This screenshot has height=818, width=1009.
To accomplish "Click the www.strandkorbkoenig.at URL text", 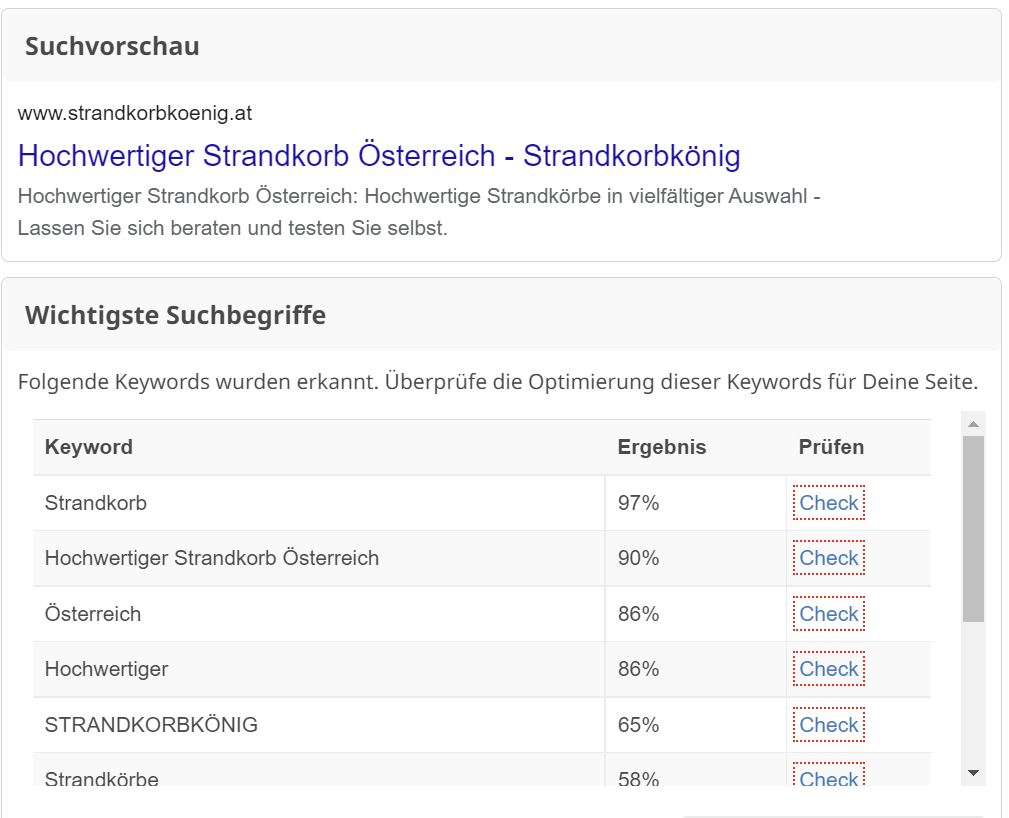I will tap(134, 113).
